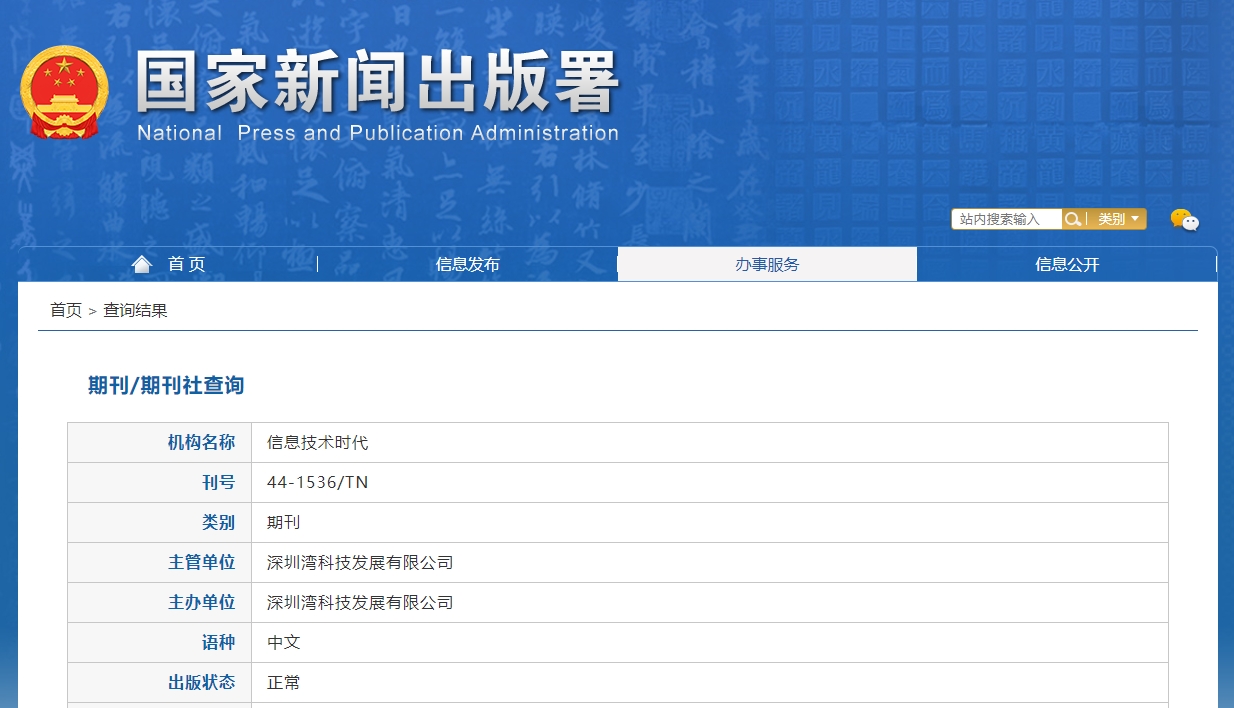1234x708 pixels.
Task: Click the search magnifier icon
Action: (1072, 219)
